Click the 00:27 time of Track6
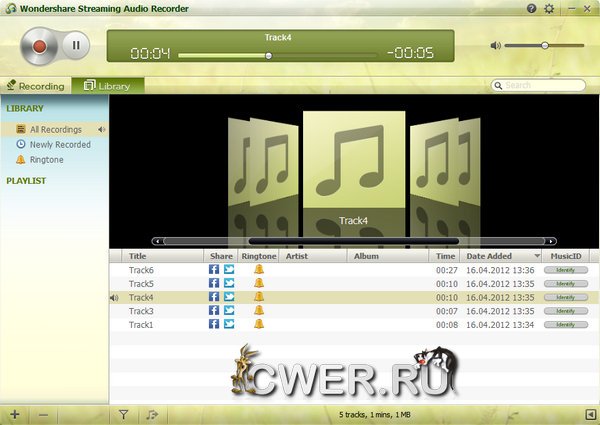 pyautogui.click(x=447, y=270)
